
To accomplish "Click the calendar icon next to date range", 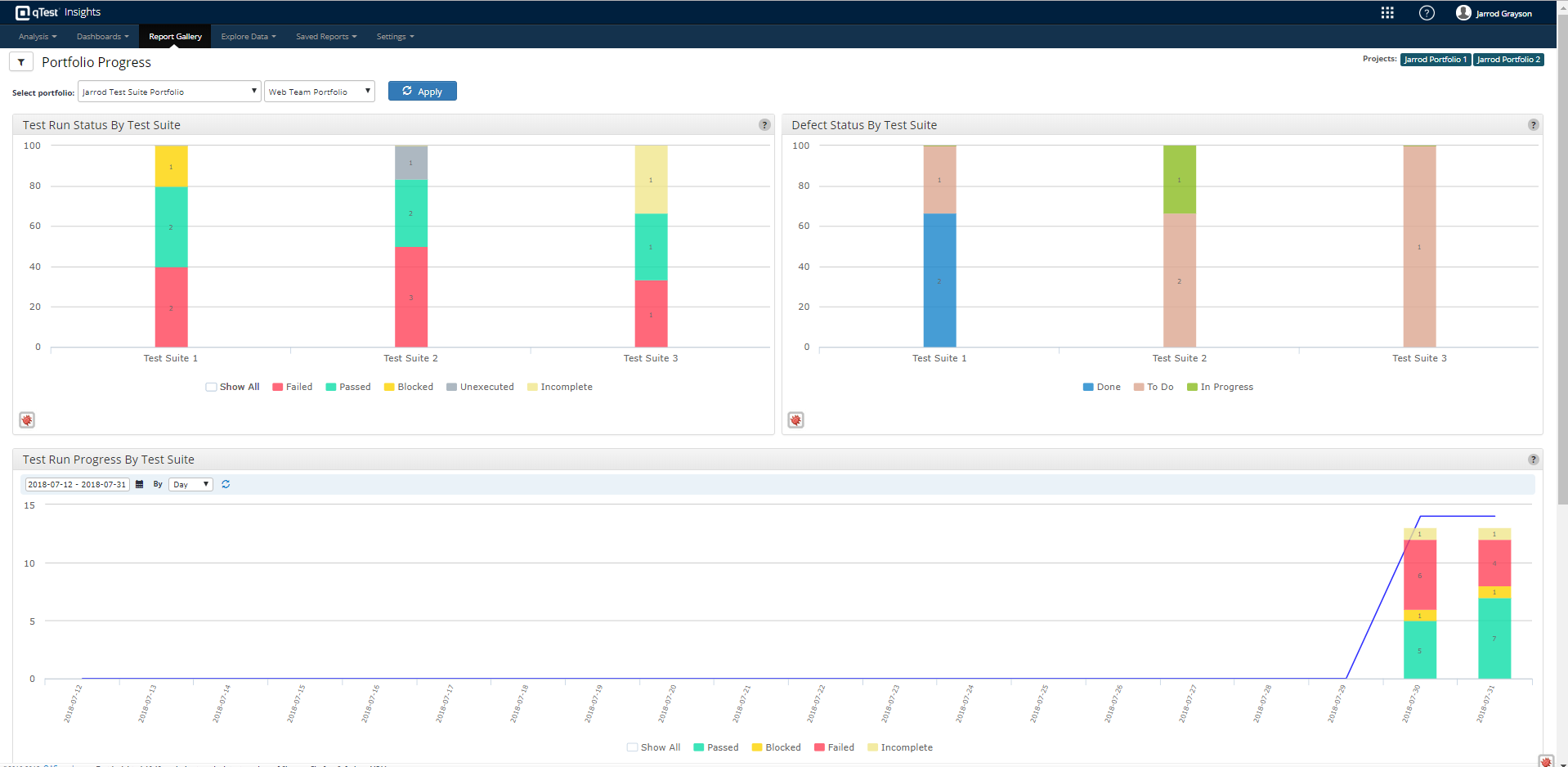I will click(139, 485).
